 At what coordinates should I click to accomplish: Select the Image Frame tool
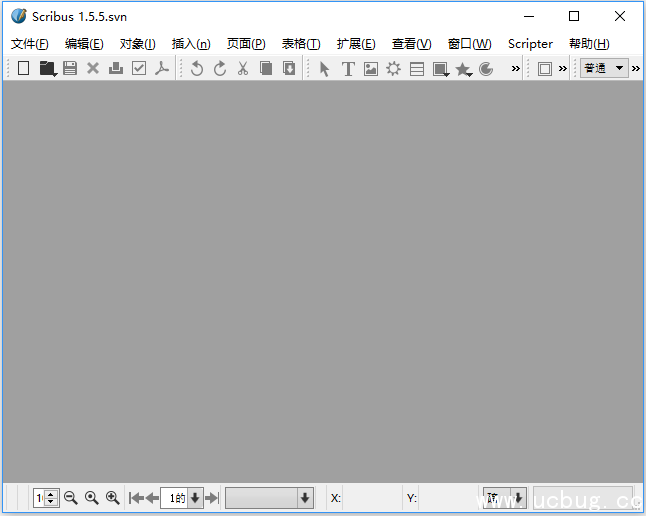tap(371, 68)
